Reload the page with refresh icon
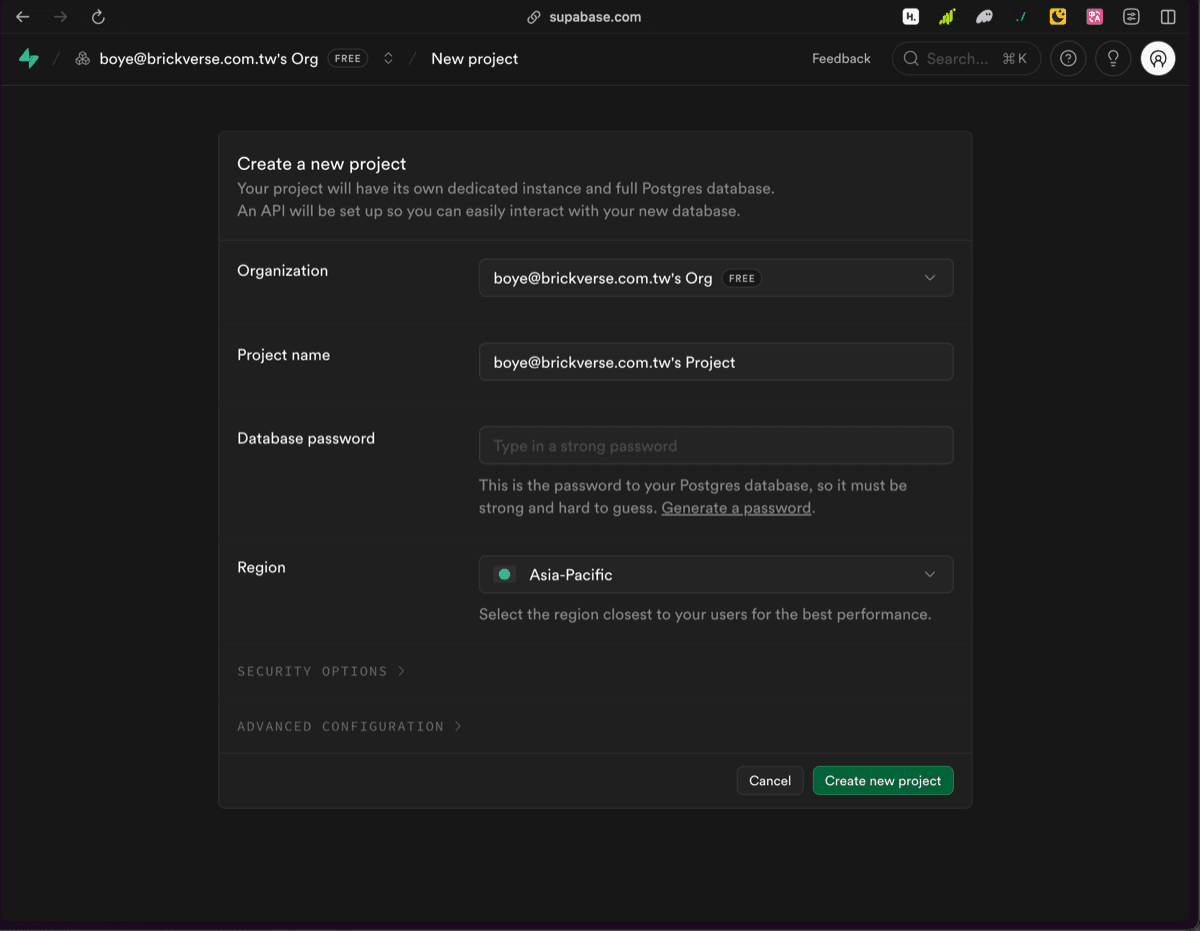1200x931 pixels. click(98, 17)
